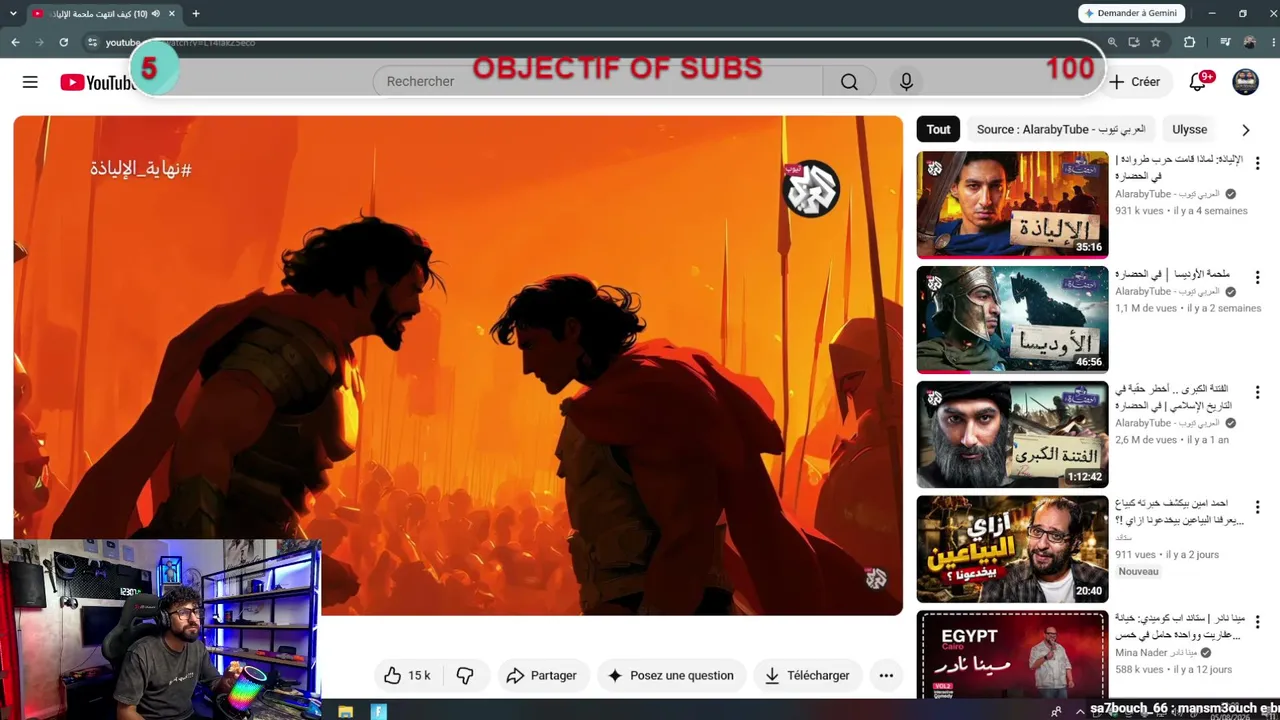Open the 35:16 Iliad video thumbnail

click(1012, 205)
